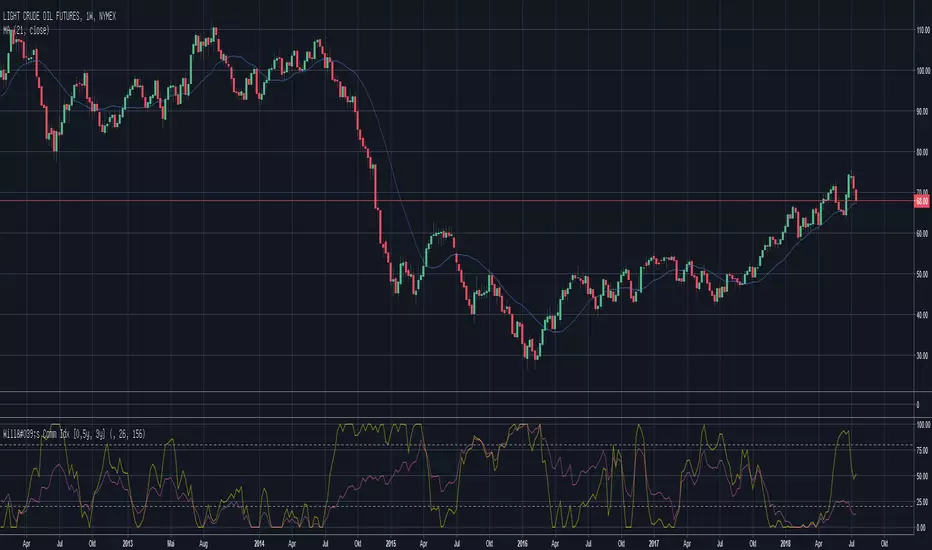Image resolution: width=932 pixels, height=550 pixels.
Task: Click the 100.00 label on price axis
Action: click(920, 71)
